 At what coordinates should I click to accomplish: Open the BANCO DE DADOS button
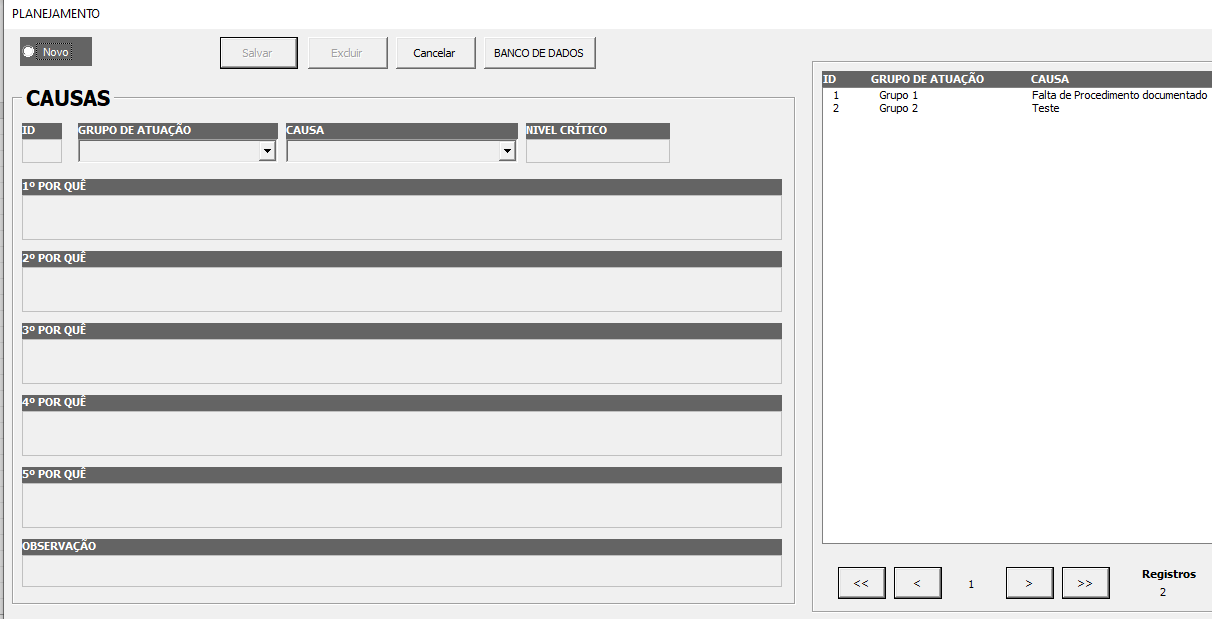539,53
